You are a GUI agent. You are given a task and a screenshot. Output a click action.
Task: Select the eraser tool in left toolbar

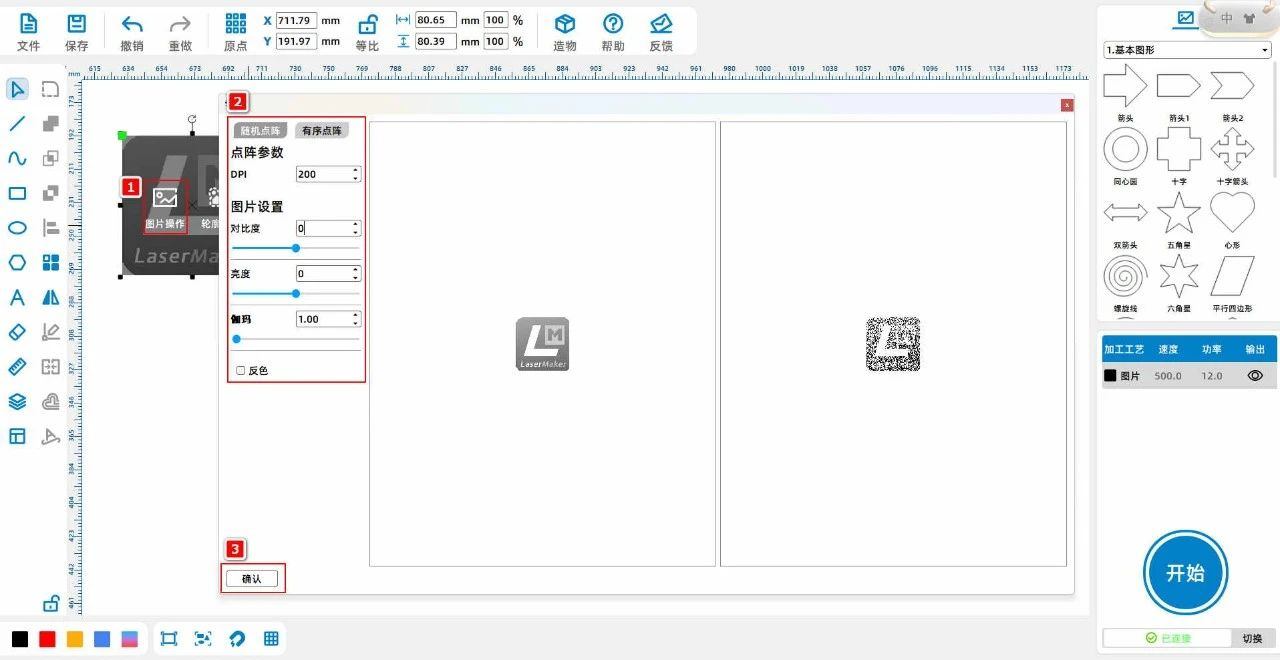17,332
